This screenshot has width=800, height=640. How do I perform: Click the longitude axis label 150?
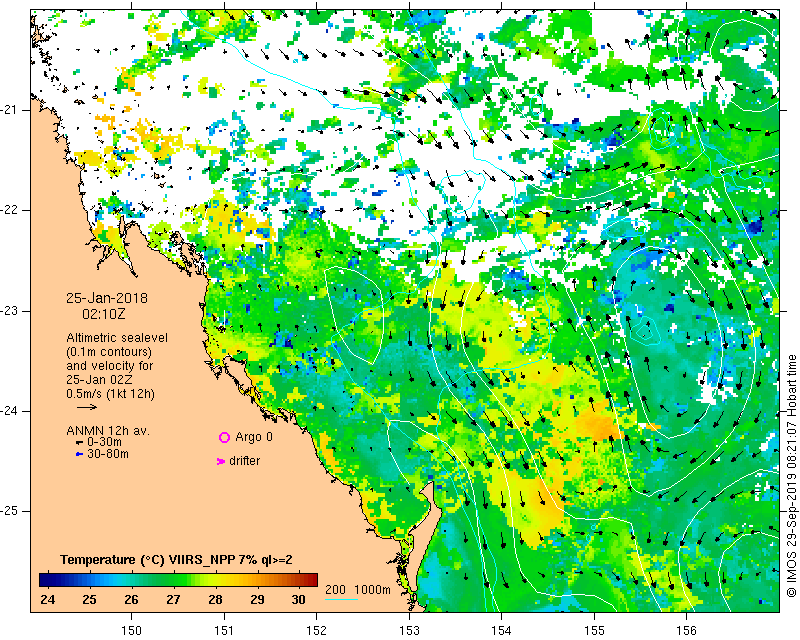point(132,631)
